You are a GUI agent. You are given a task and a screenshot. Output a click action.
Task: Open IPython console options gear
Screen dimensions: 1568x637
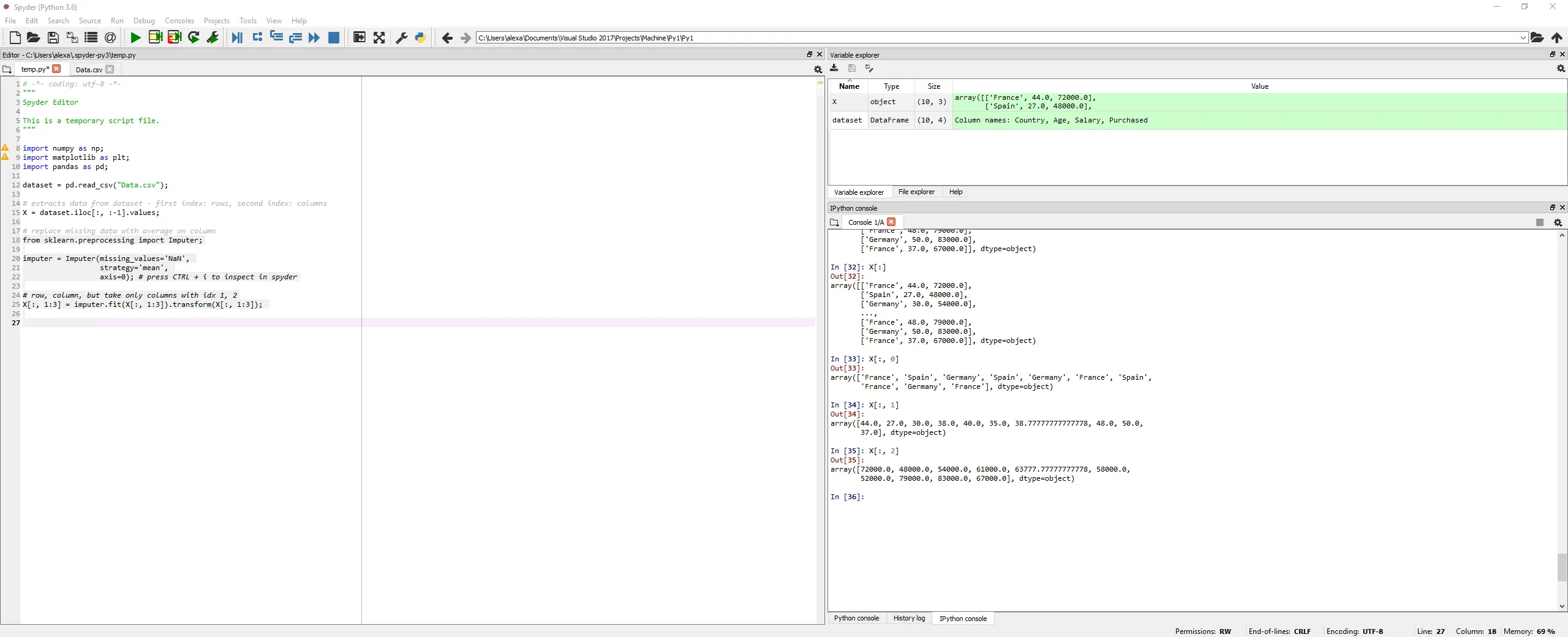1558,222
